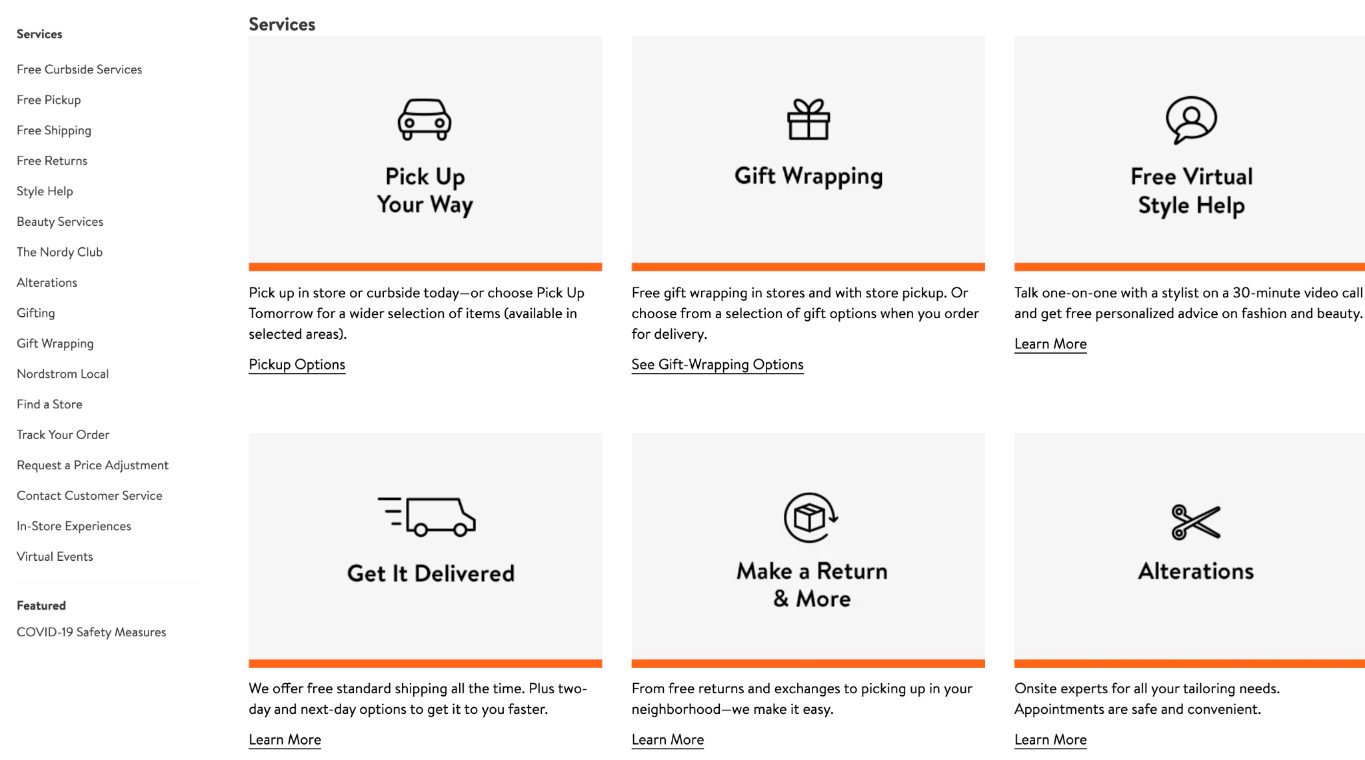Go to Beauty Services in sidebar
This screenshot has height=760, width=1365.
click(60, 222)
